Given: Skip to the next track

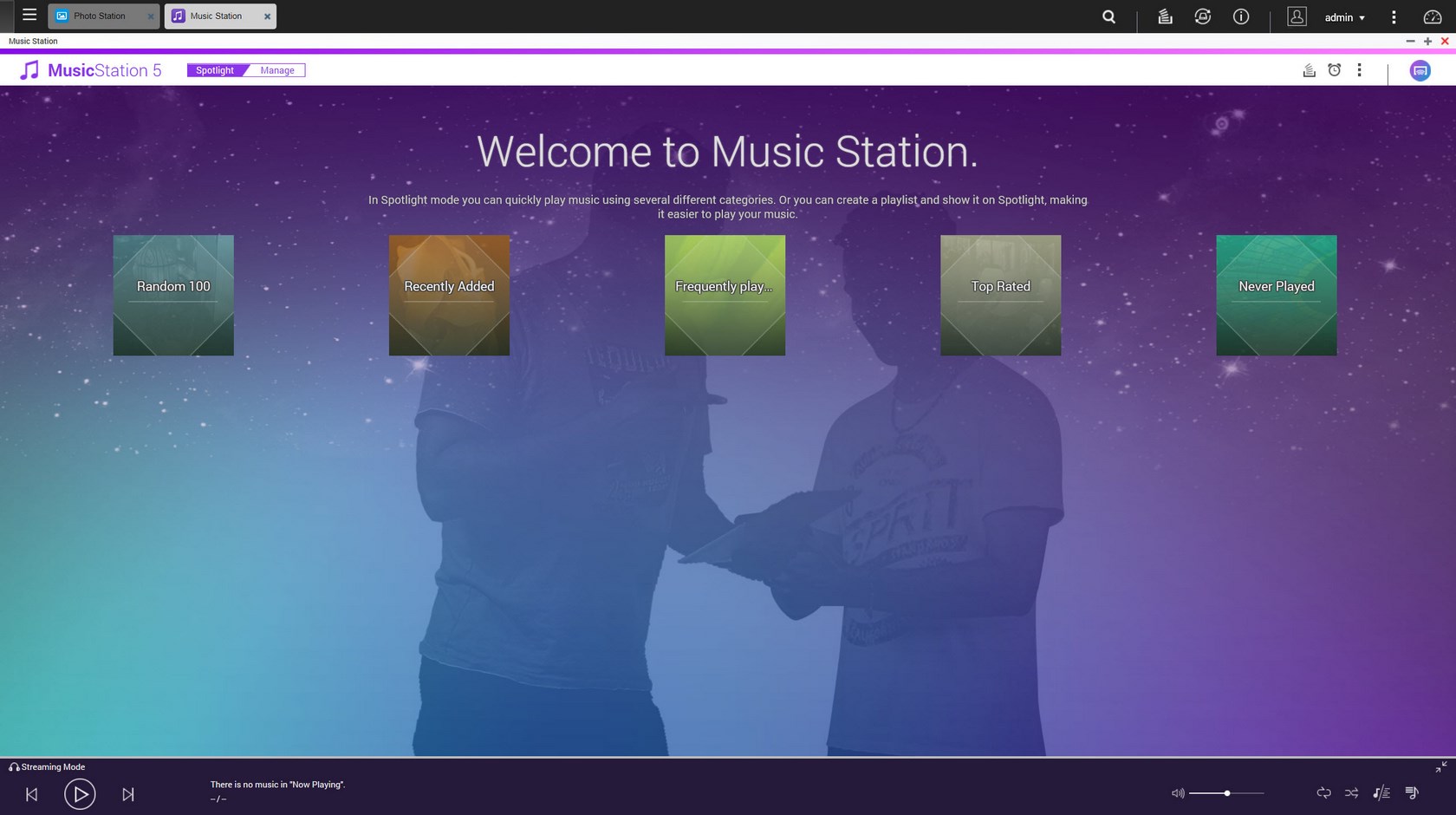Looking at the screenshot, I should (x=128, y=794).
